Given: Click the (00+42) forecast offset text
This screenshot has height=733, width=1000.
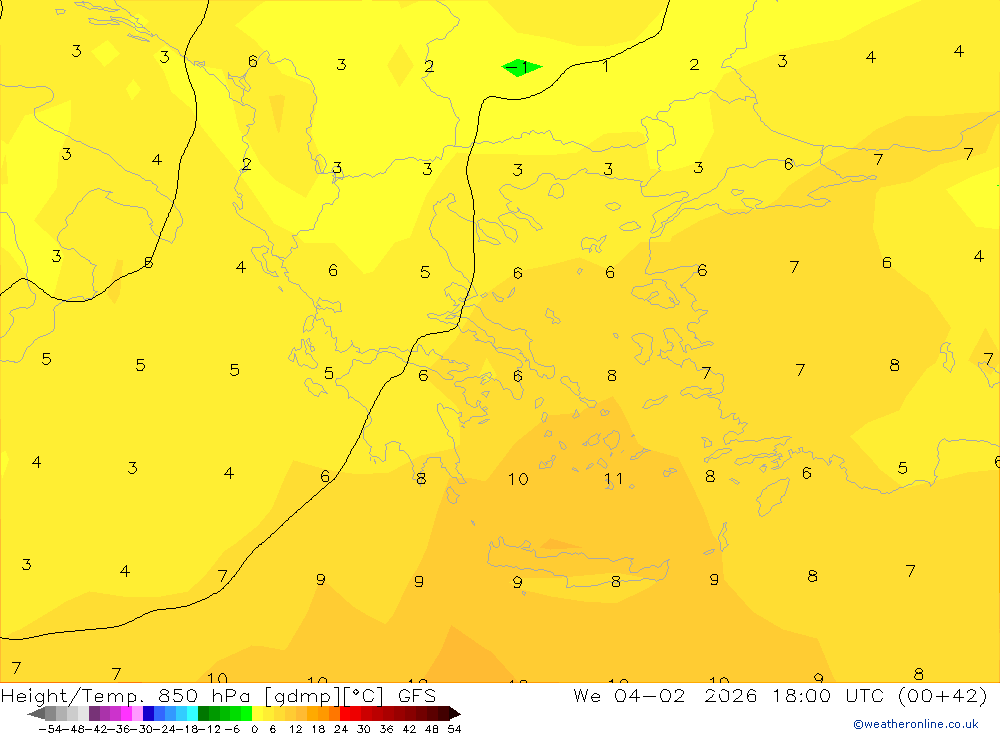Looking at the screenshot, I should click(943, 695).
